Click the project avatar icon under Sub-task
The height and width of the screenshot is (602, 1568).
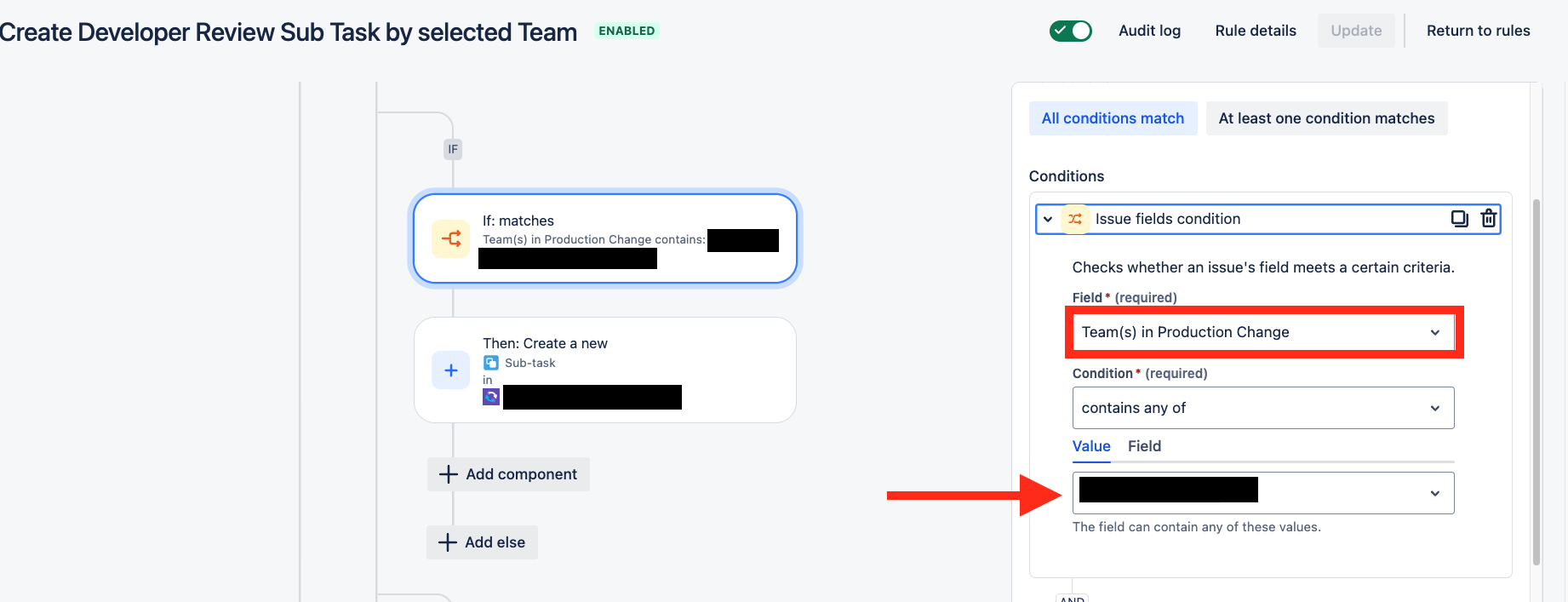(491, 397)
